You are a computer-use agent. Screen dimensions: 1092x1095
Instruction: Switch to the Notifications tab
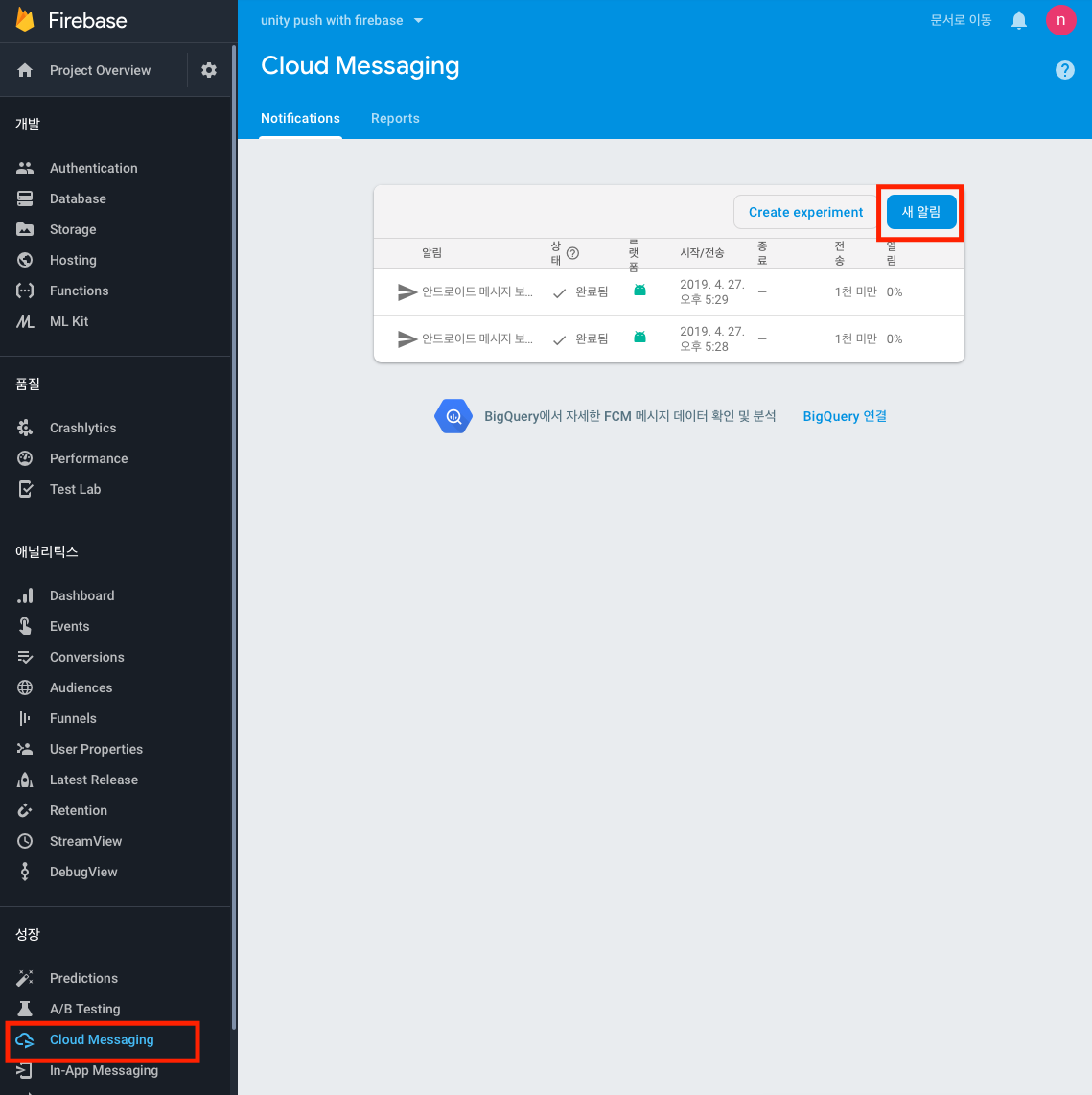tap(300, 118)
